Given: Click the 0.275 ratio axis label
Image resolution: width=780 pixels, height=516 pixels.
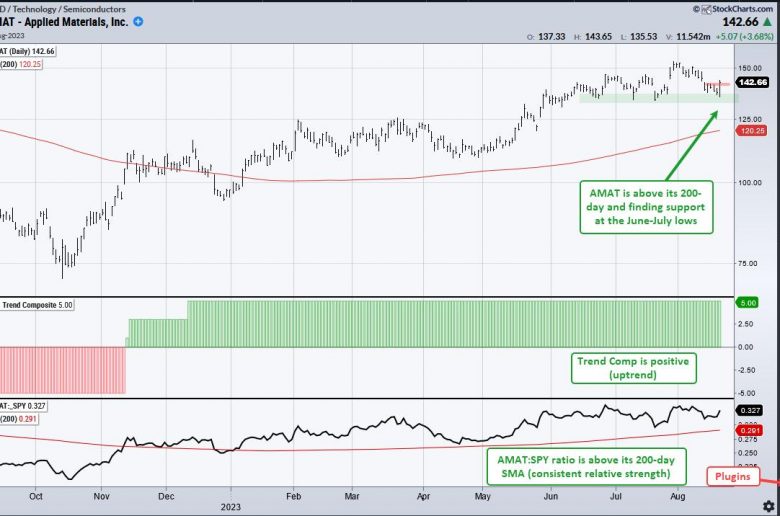Looking at the screenshot, I should (748, 440).
